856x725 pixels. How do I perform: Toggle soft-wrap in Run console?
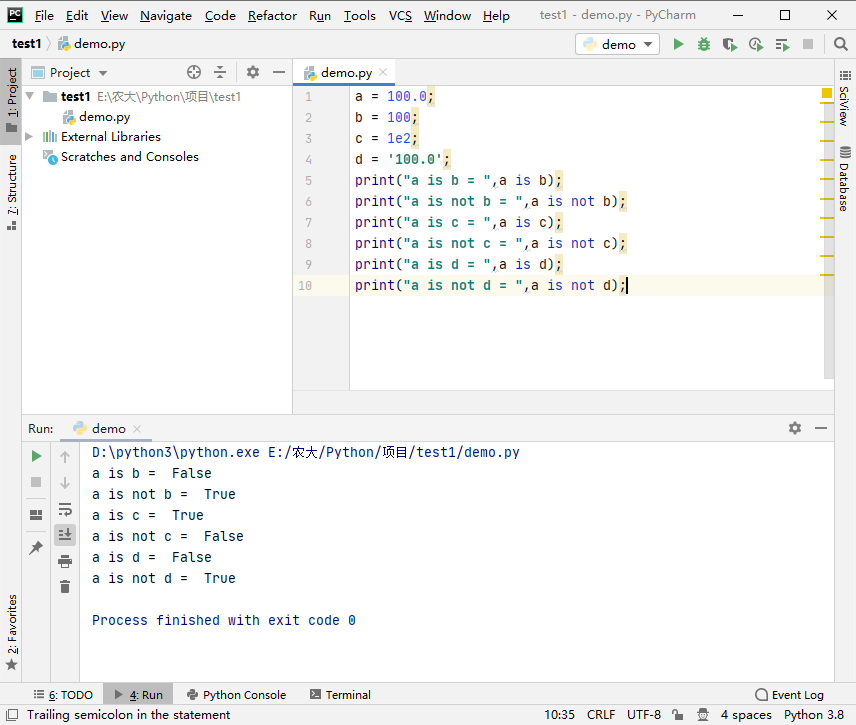click(x=65, y=509)
